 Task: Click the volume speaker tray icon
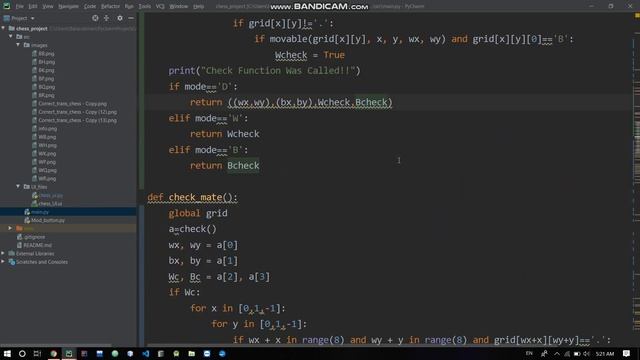(x=587, y=353)
